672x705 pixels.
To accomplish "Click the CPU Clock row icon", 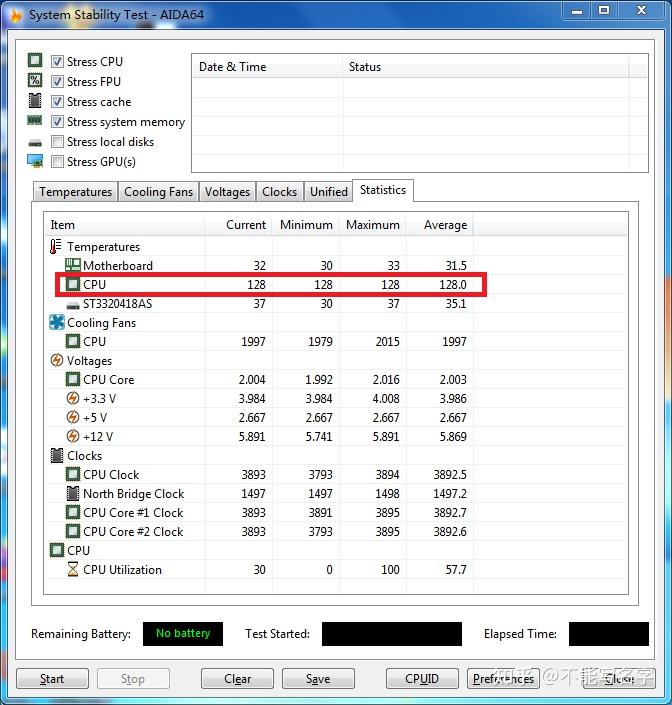I will point(73,474).
